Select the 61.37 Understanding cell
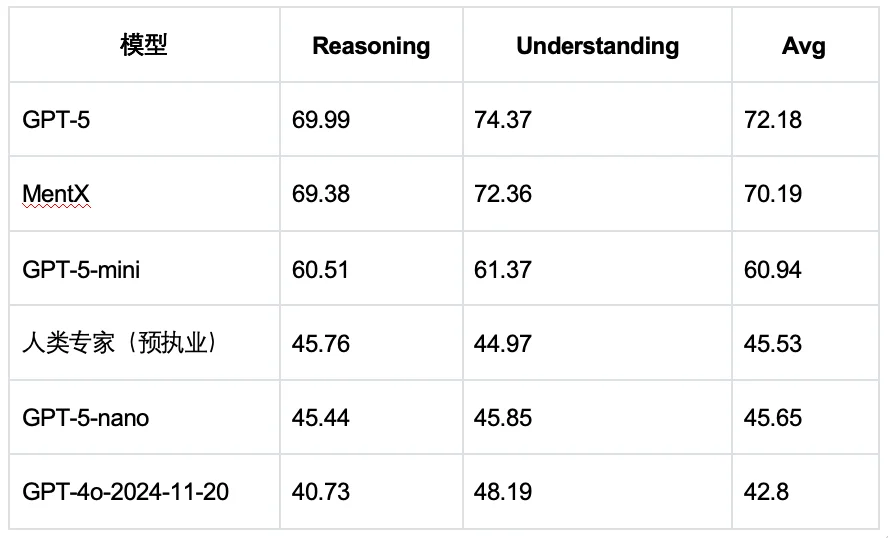The width and height of the screenshot is (888, 538). (x=503, y=269)
